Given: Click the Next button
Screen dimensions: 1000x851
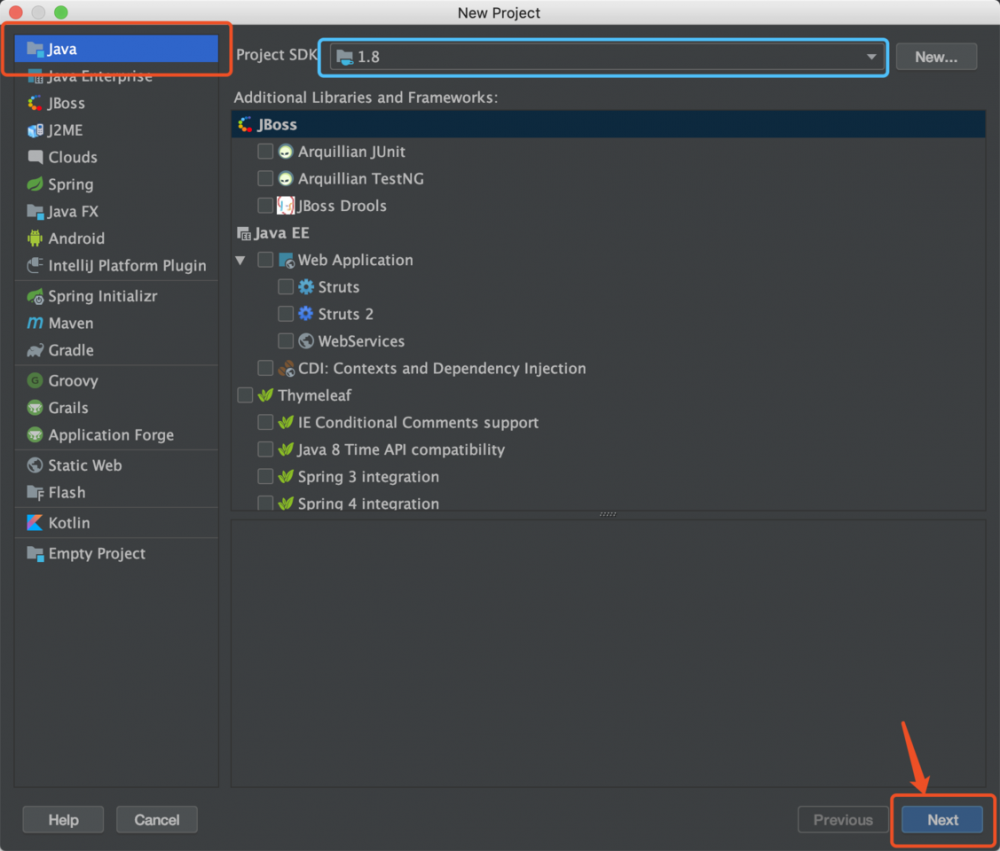Looking at the screenshot, I should (942, 820).
